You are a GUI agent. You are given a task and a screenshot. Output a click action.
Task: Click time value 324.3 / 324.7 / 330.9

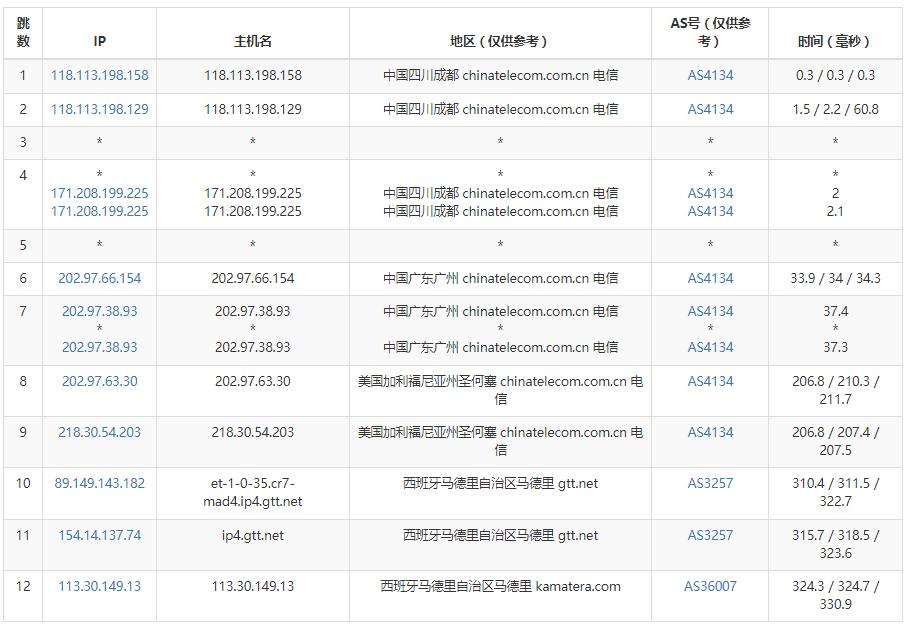point(835,595)
